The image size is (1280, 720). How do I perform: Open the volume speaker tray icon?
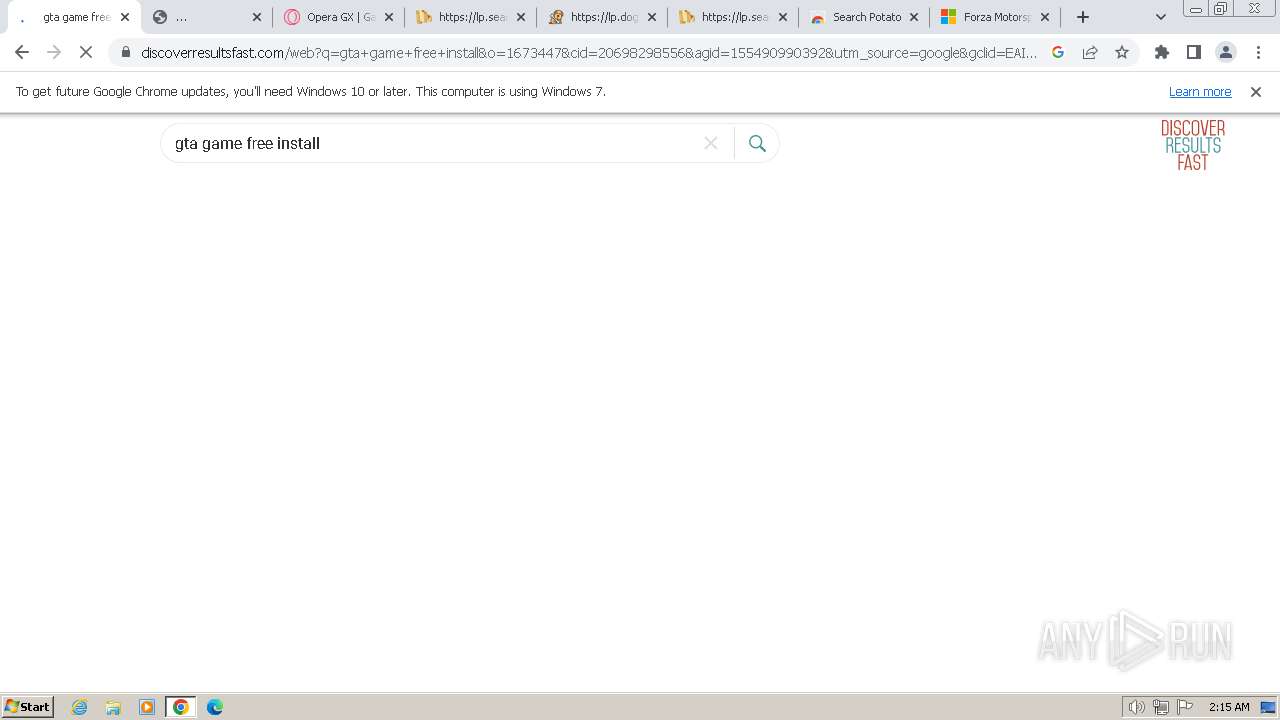[x=1137, y=707]
